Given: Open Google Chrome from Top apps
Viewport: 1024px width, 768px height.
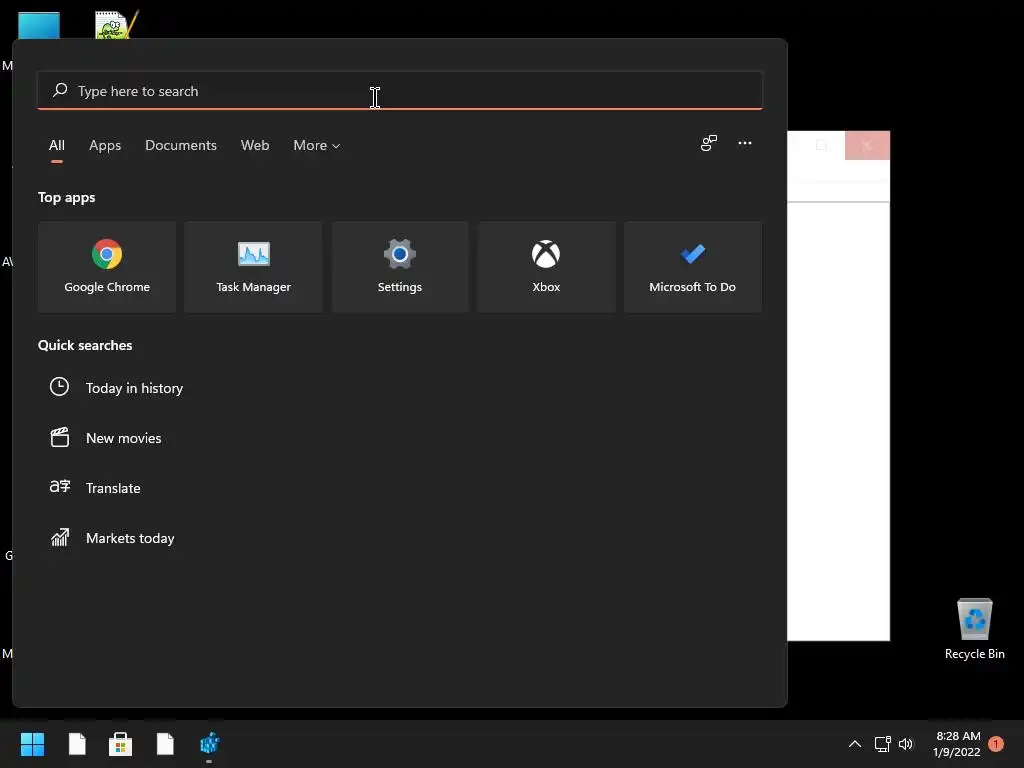Looking at the screenshot, I should click(x=107, y=267).
